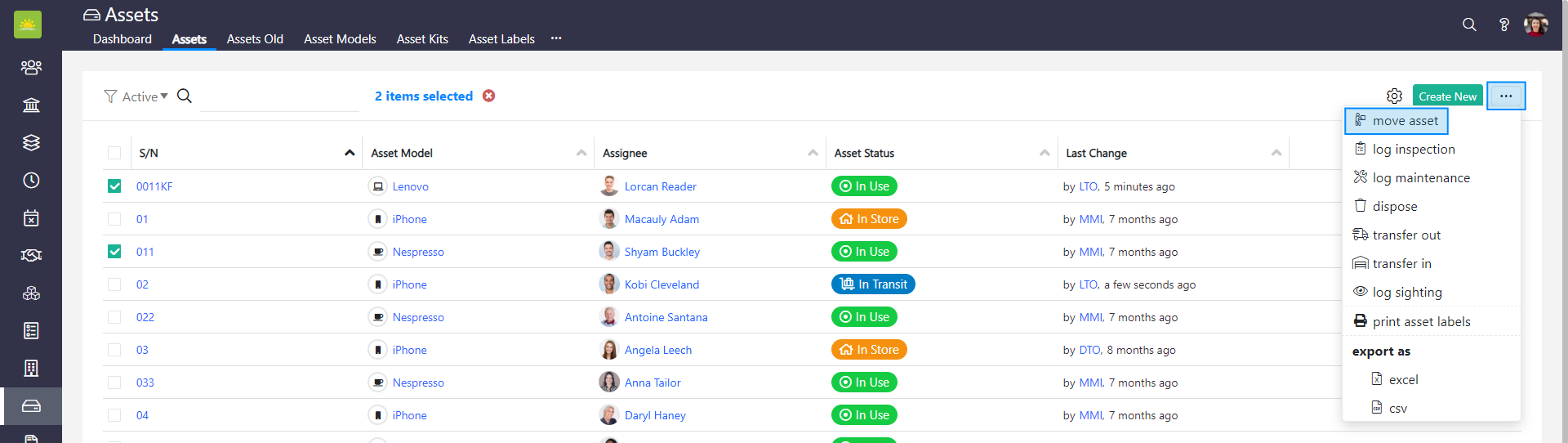Image resolution: width=1568 pixels, height=443 pixels.
Task: Open the help question mark icon
Action: pyautogui.click(x=1503, y=25)
